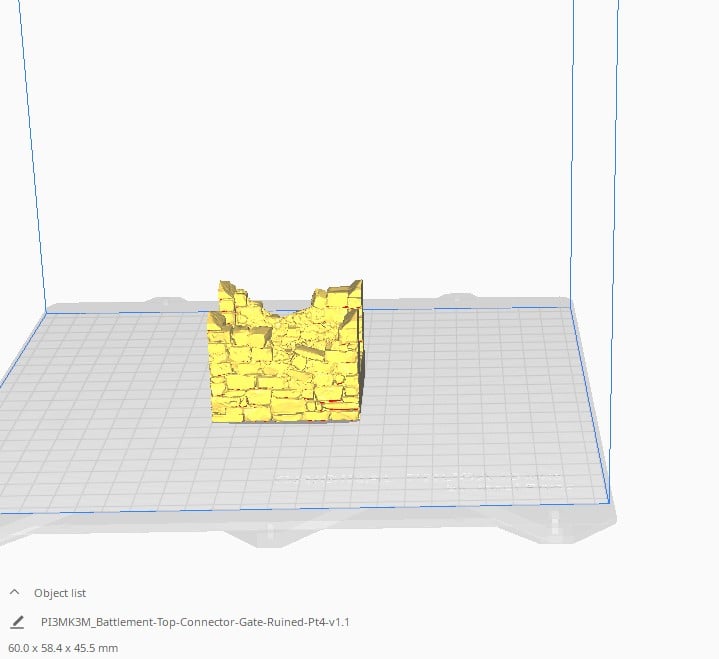This screenshot has height=659, width=719.
Task: Select the PI3MK3M_Battlement-Top-Connector-Gate-Ruined-Pt4-v1.1 object entry
Action: tap(195, 622)
